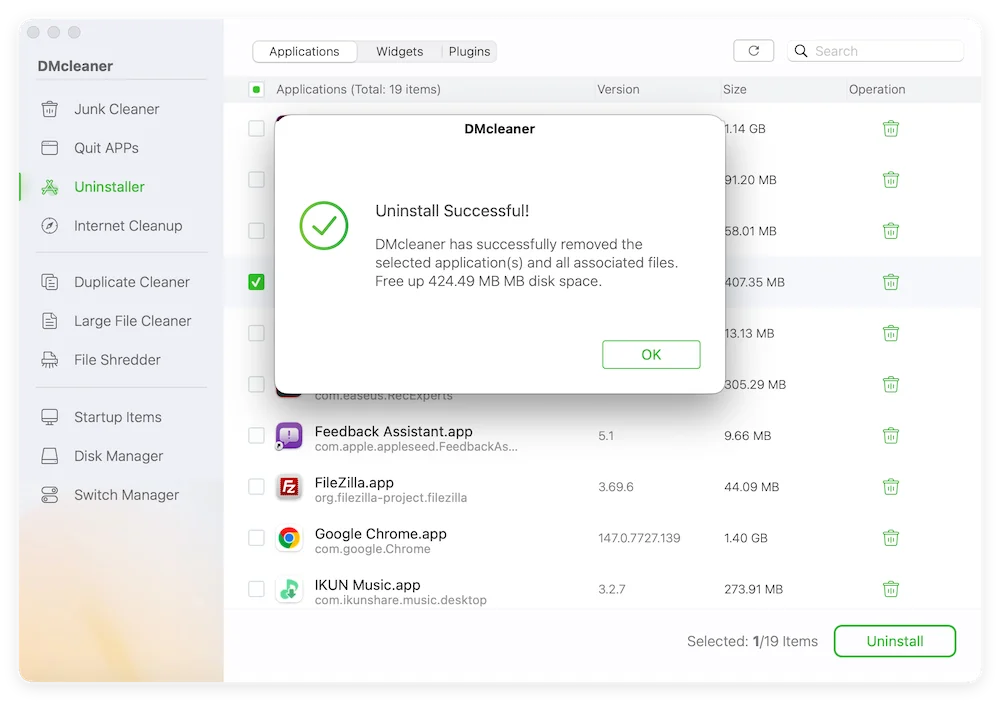Click the magnifier icon in search box
The image size is (1000, 701).
(800, 51)
